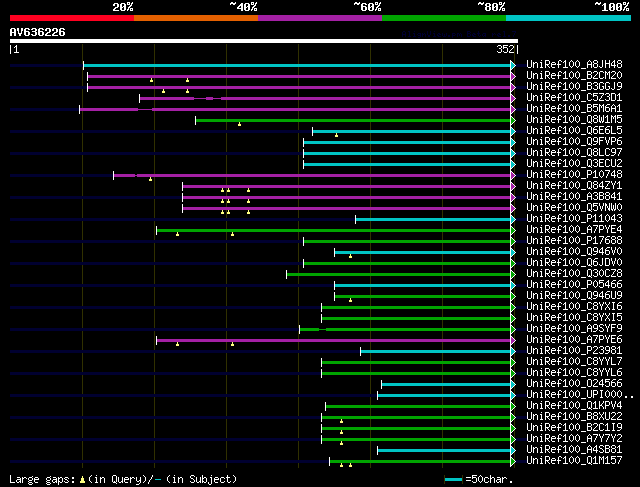Click the cyan =50char. scale bar
Viewport: 640px width, 487px height.
point(453,479)
